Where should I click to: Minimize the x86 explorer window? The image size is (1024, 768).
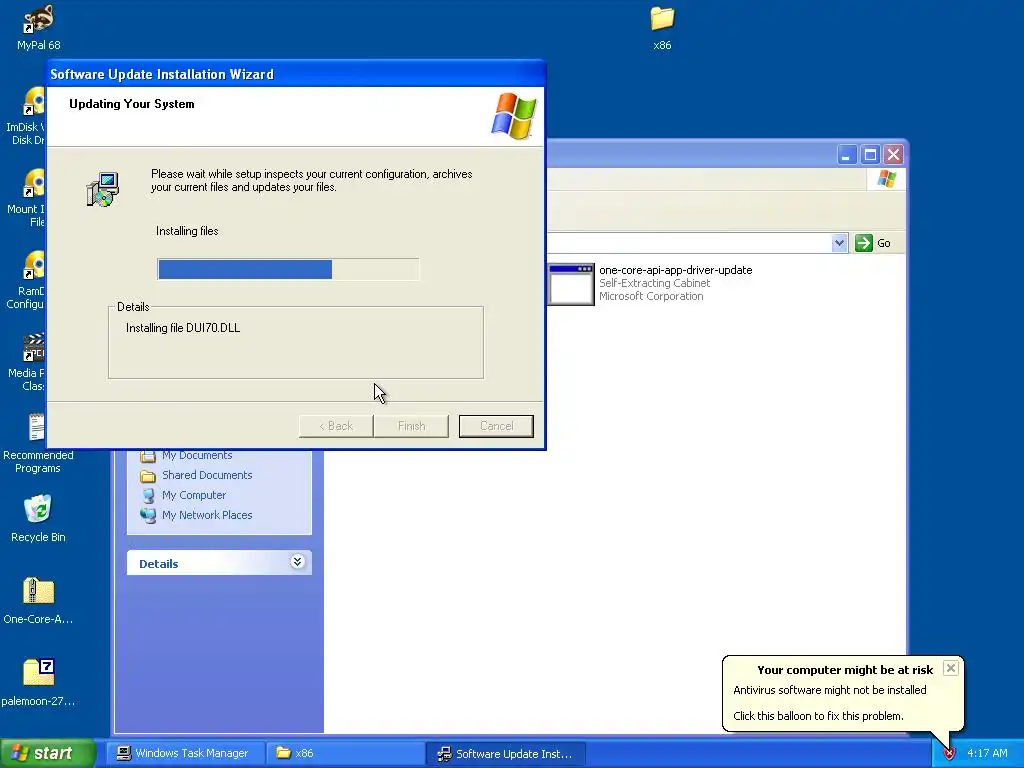click(847, 155)
